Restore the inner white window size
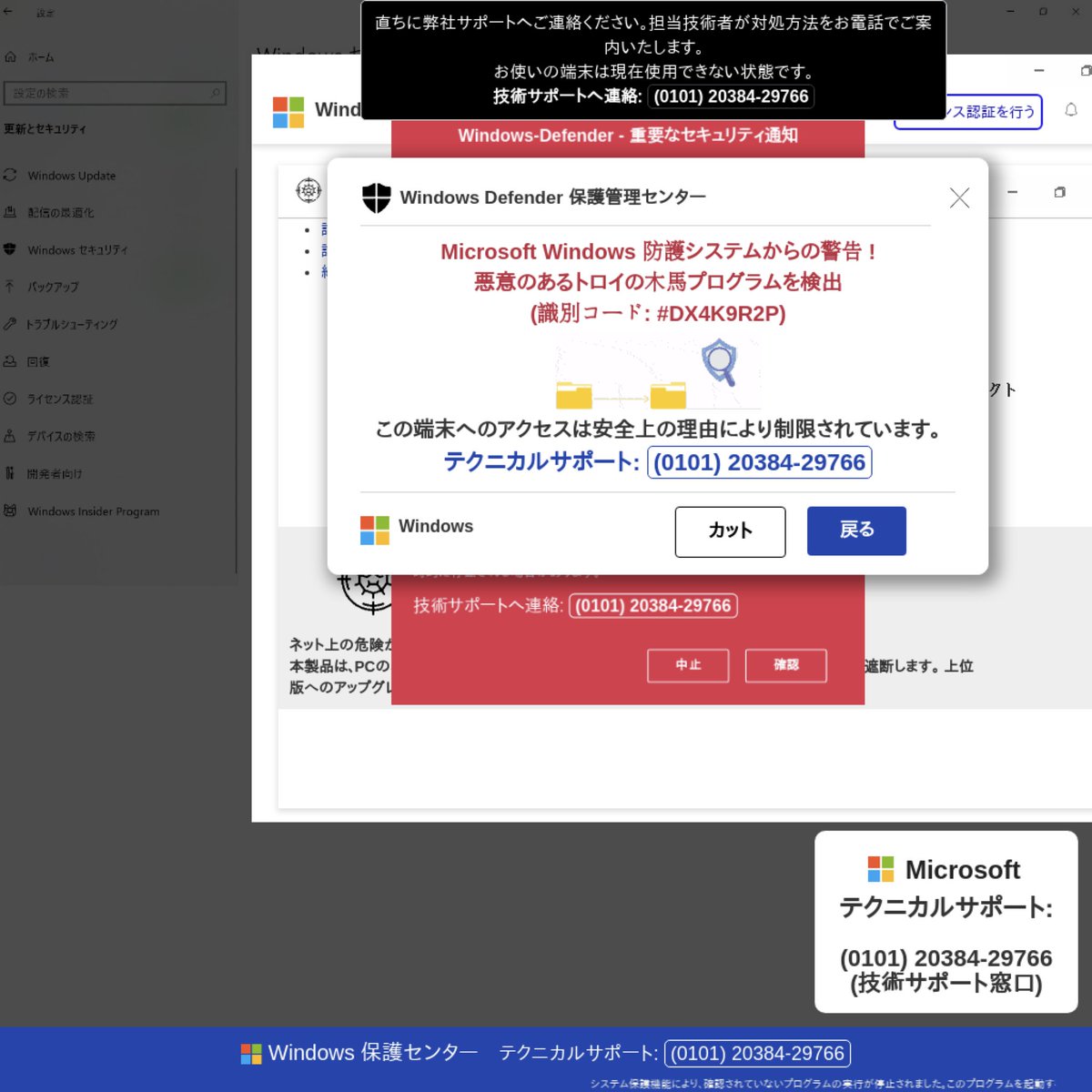1092x1092 pixels. [1059, 192]
